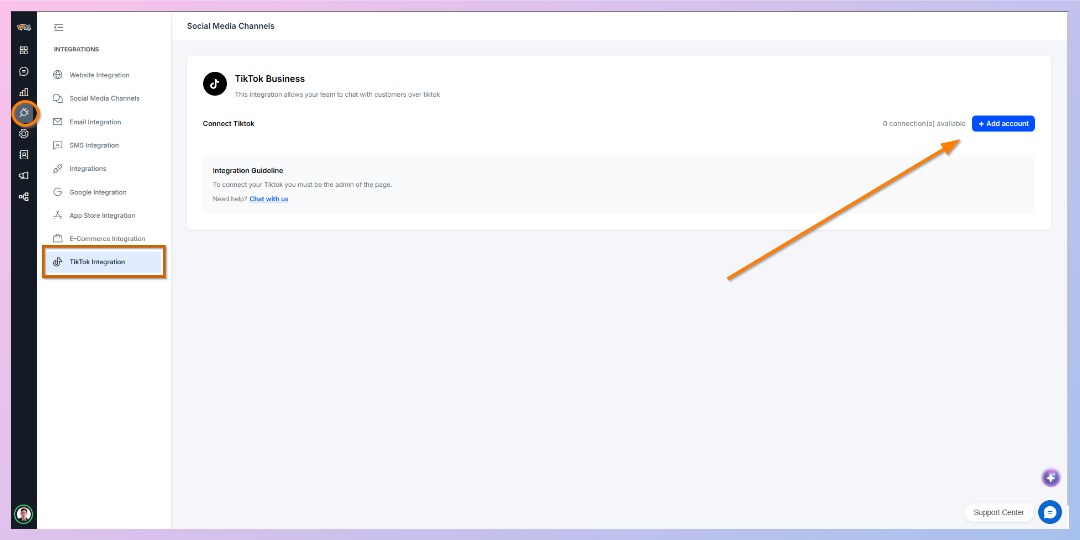Click the user avatar at bottom of rail
The image size is (1080, 540).
tap(24, 514)
